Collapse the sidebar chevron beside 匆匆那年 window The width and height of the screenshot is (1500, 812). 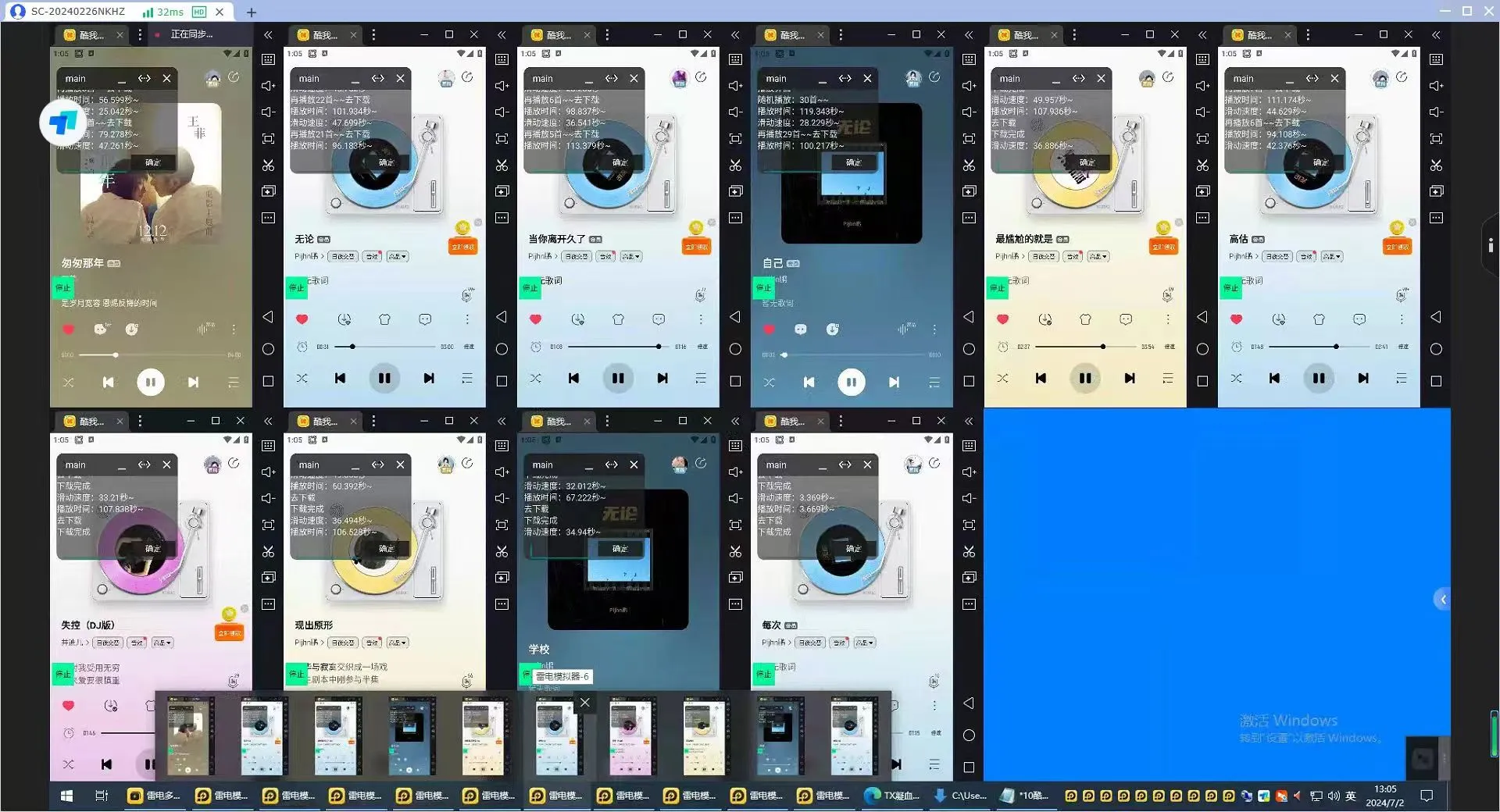(268, 35)
